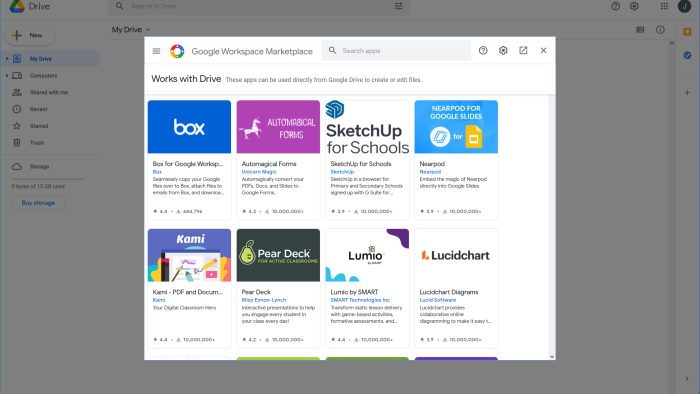This screenshot has height=394, width=700.
Task: Open Marketplace settings gear
Action: [503, 50]
